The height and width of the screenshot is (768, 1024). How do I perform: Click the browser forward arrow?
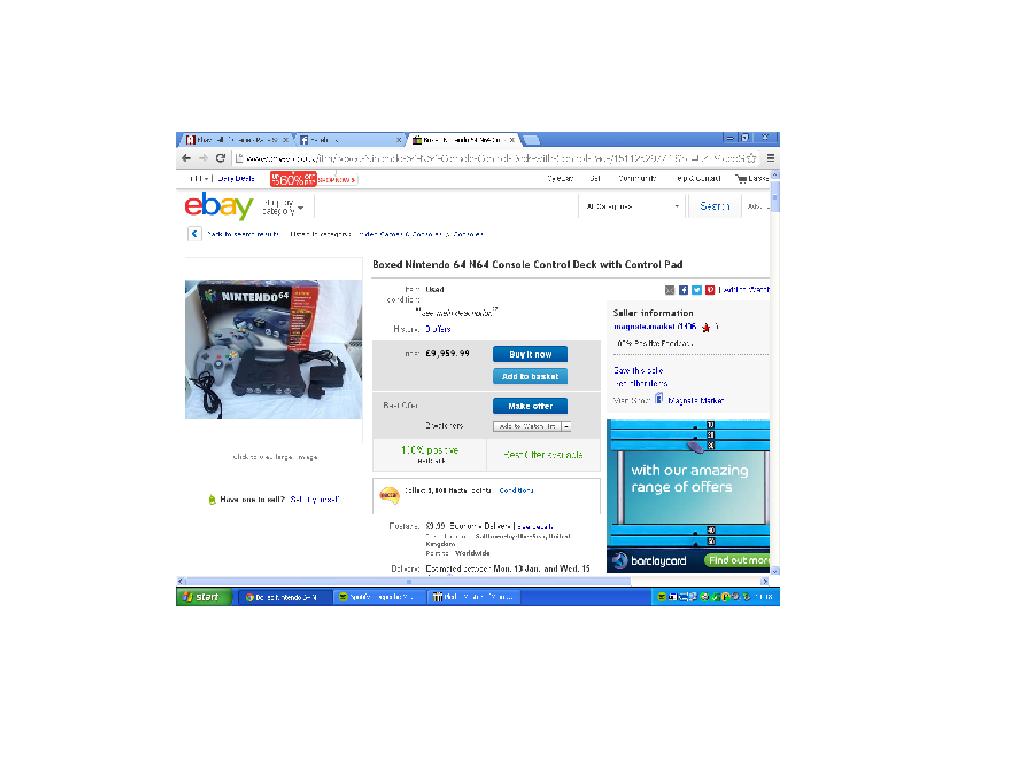(x=203, y=158)
